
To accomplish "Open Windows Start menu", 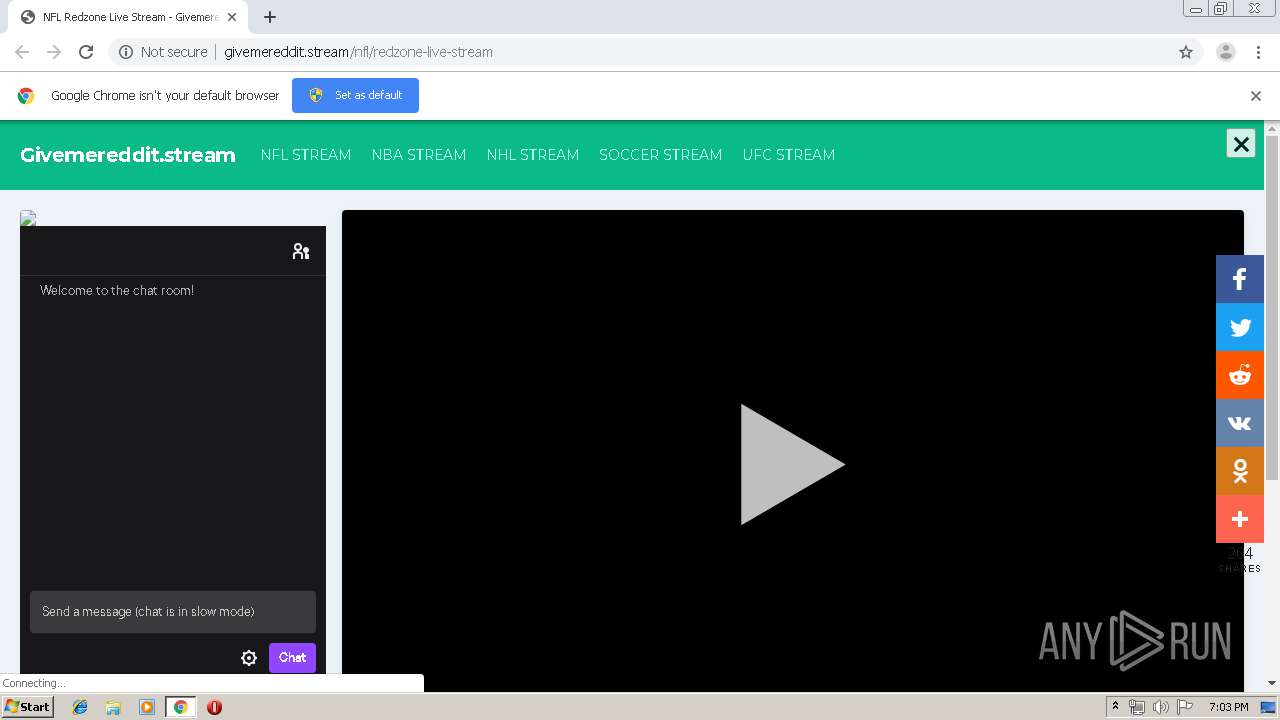I will [27, 707].
